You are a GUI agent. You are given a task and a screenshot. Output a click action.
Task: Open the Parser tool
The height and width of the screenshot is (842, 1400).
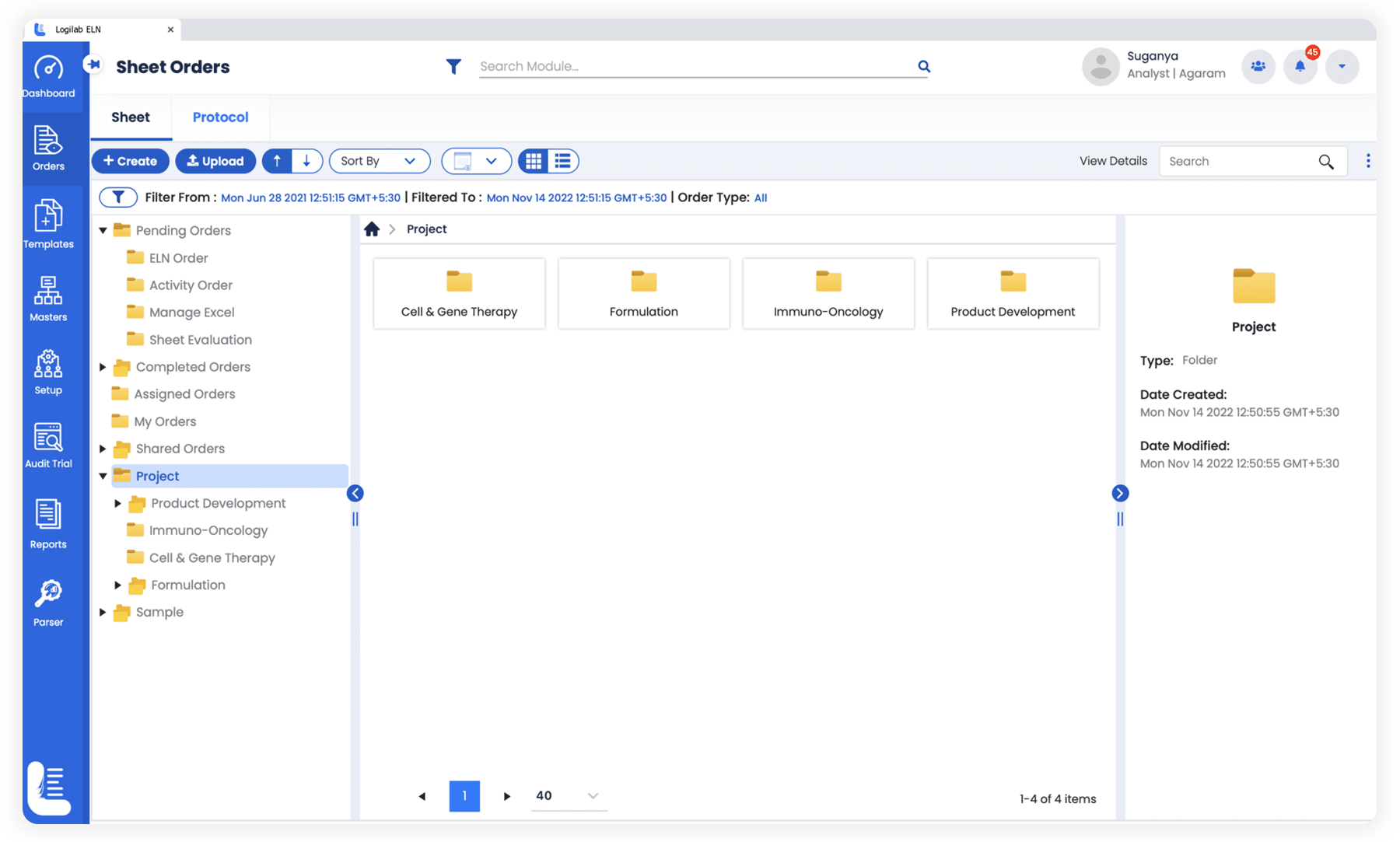[x=48, y=603]
